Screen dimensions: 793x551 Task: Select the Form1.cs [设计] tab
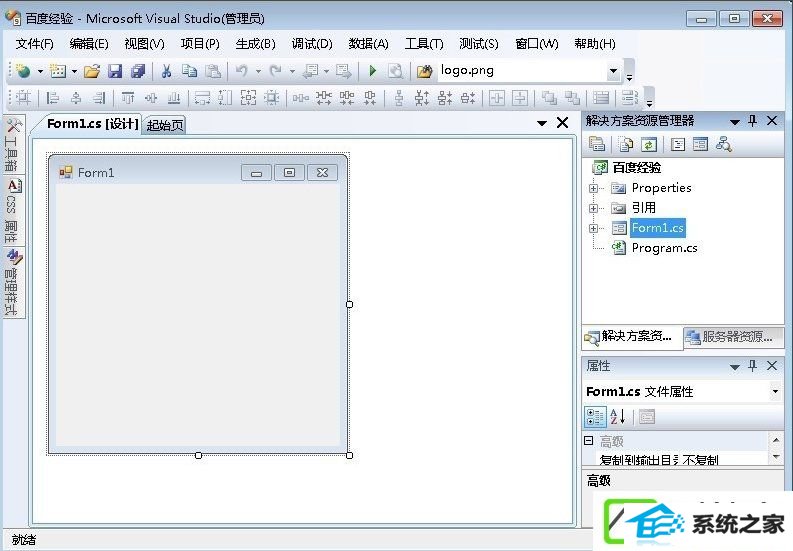click(x=92, y=124)
